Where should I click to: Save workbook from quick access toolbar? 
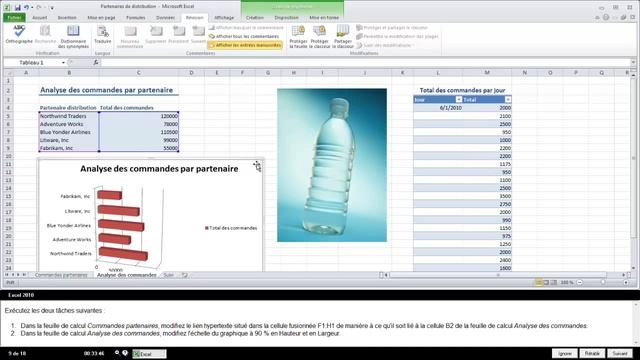[18, 7]
